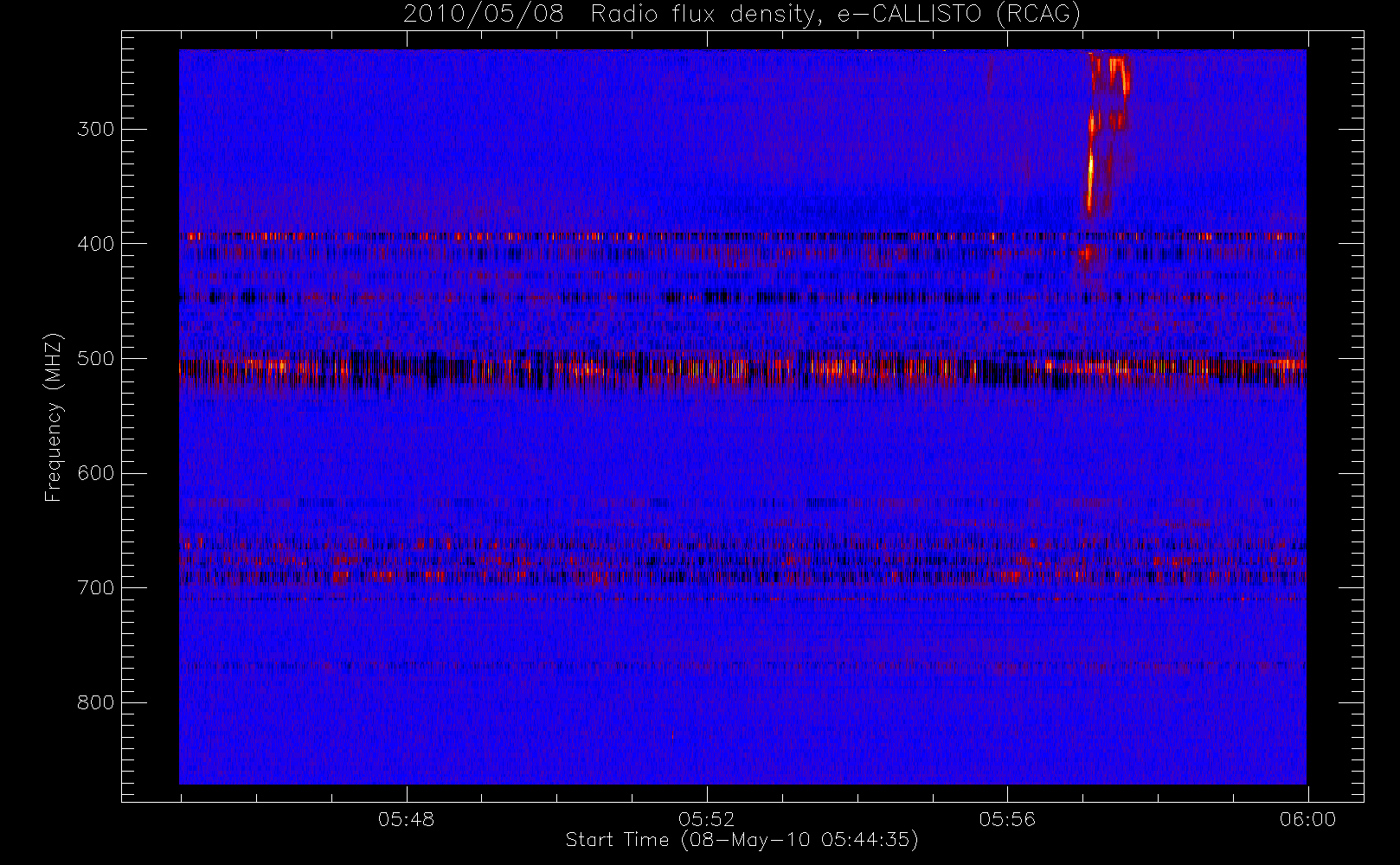This screenshot has width=1400, height=865.
Task: Click the 700 frequency tick label
Action: coord(95,588)
